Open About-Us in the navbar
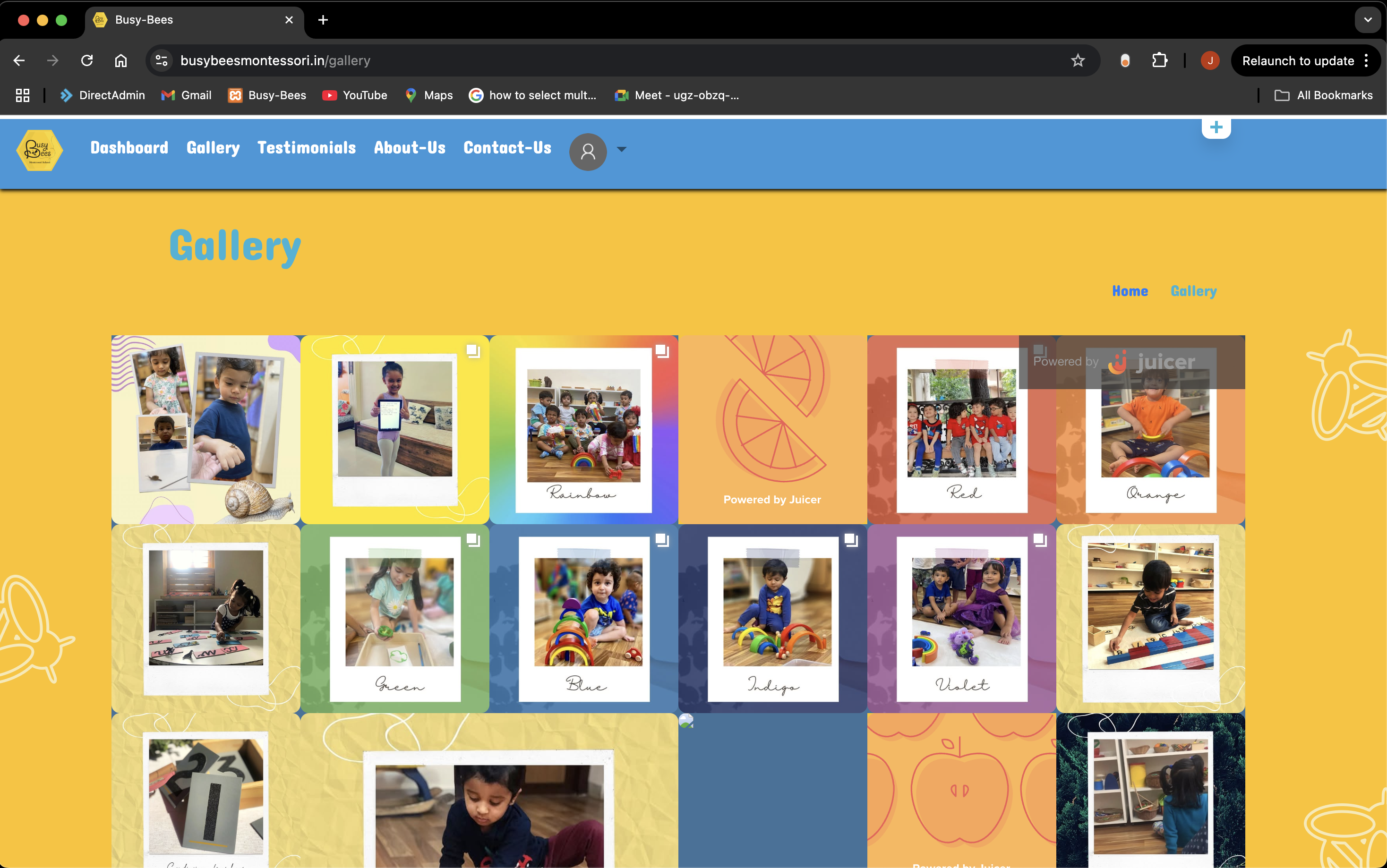Viewport: 1387px width, 868px height. (x=410, y=147)
